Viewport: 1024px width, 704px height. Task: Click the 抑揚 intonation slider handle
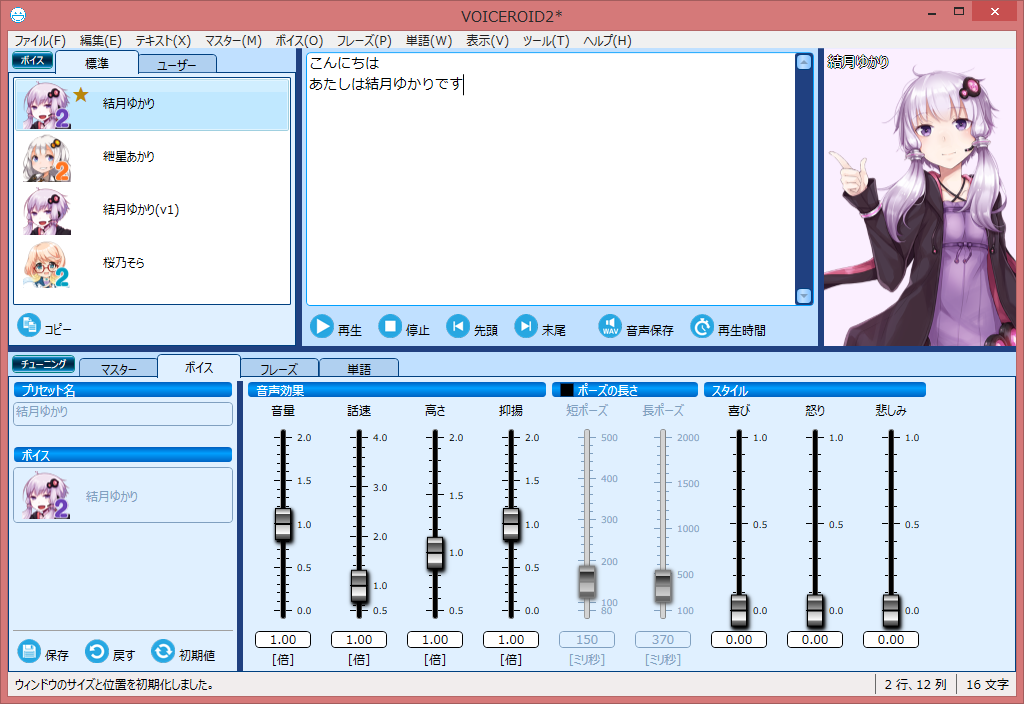(511, 524)
